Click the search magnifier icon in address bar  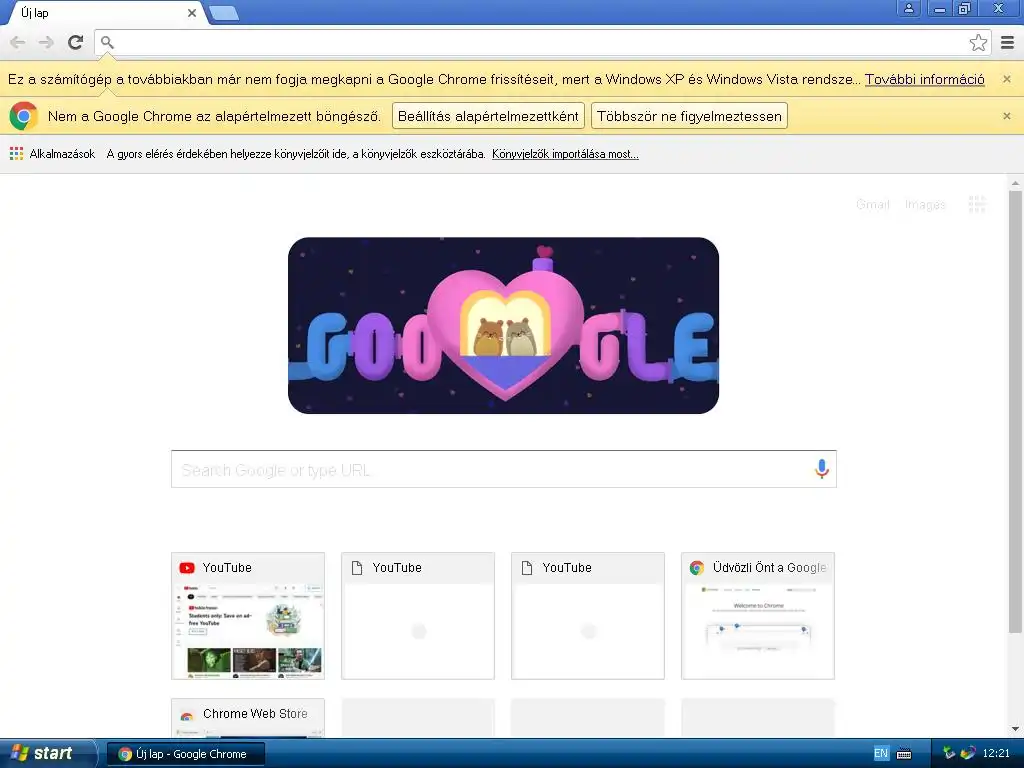[x=107, y=42]
